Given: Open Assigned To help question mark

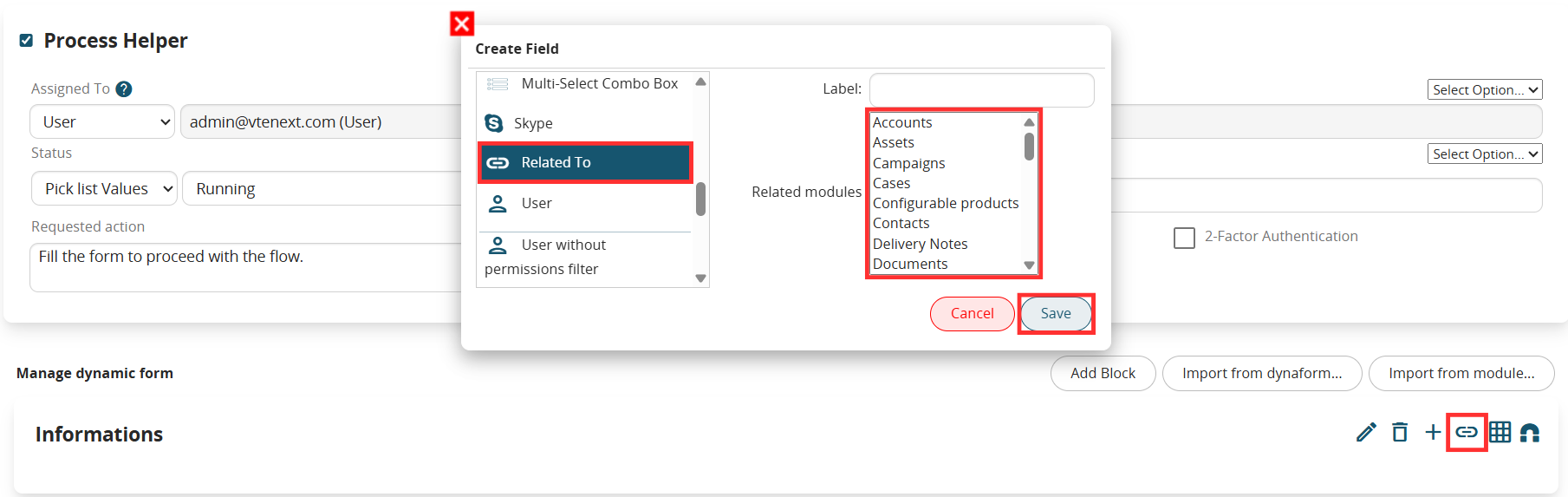Looking at the screenshot, I should pyautogui.click(x=124, y=88).
